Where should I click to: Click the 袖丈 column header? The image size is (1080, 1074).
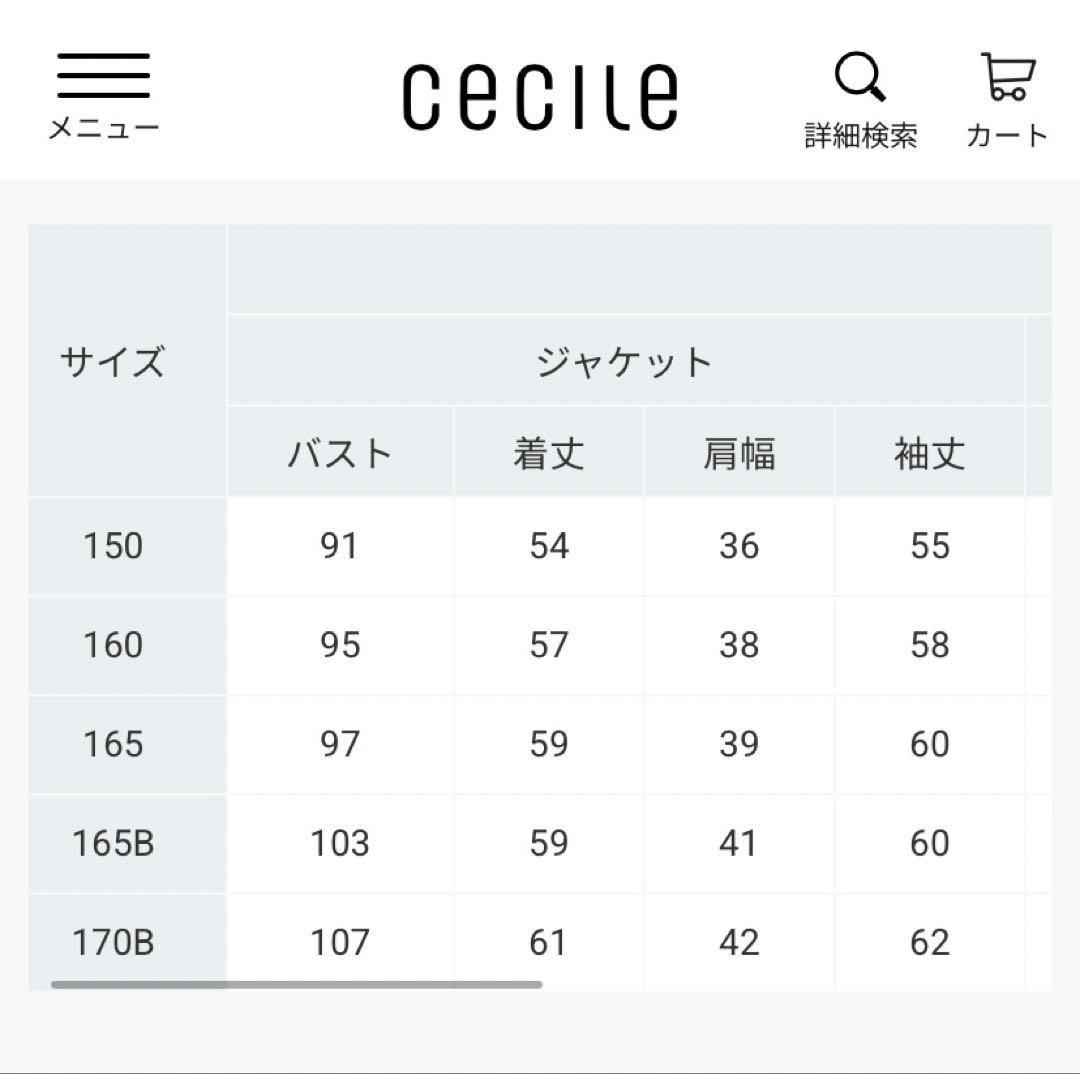coord(930,451)
